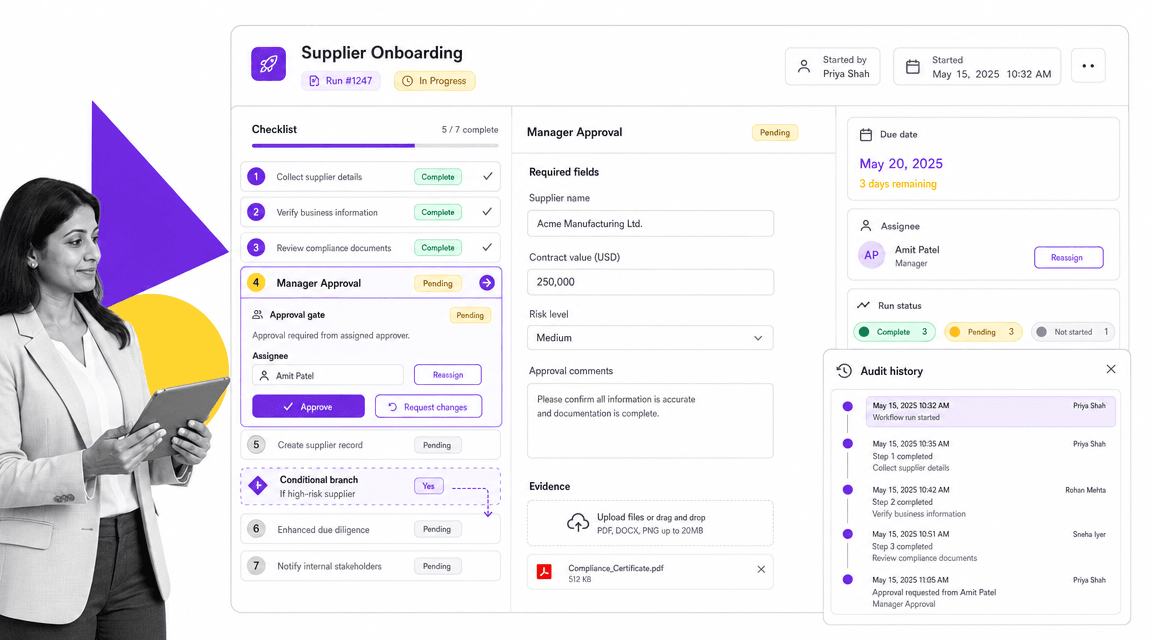Click the Upload files link
The width and height of the screenshot is (1152, 640).
620,517
